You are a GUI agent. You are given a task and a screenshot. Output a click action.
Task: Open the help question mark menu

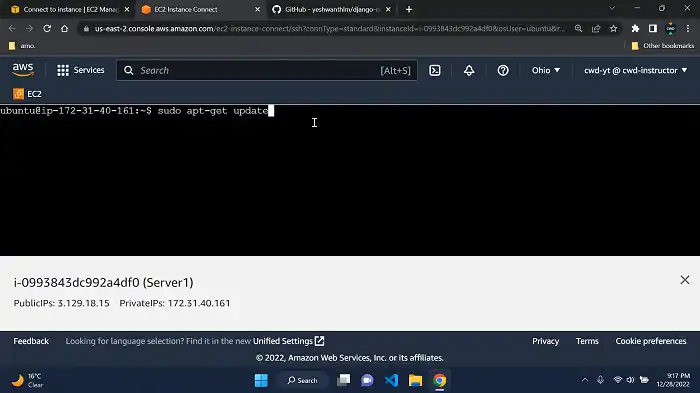[503, 70]
